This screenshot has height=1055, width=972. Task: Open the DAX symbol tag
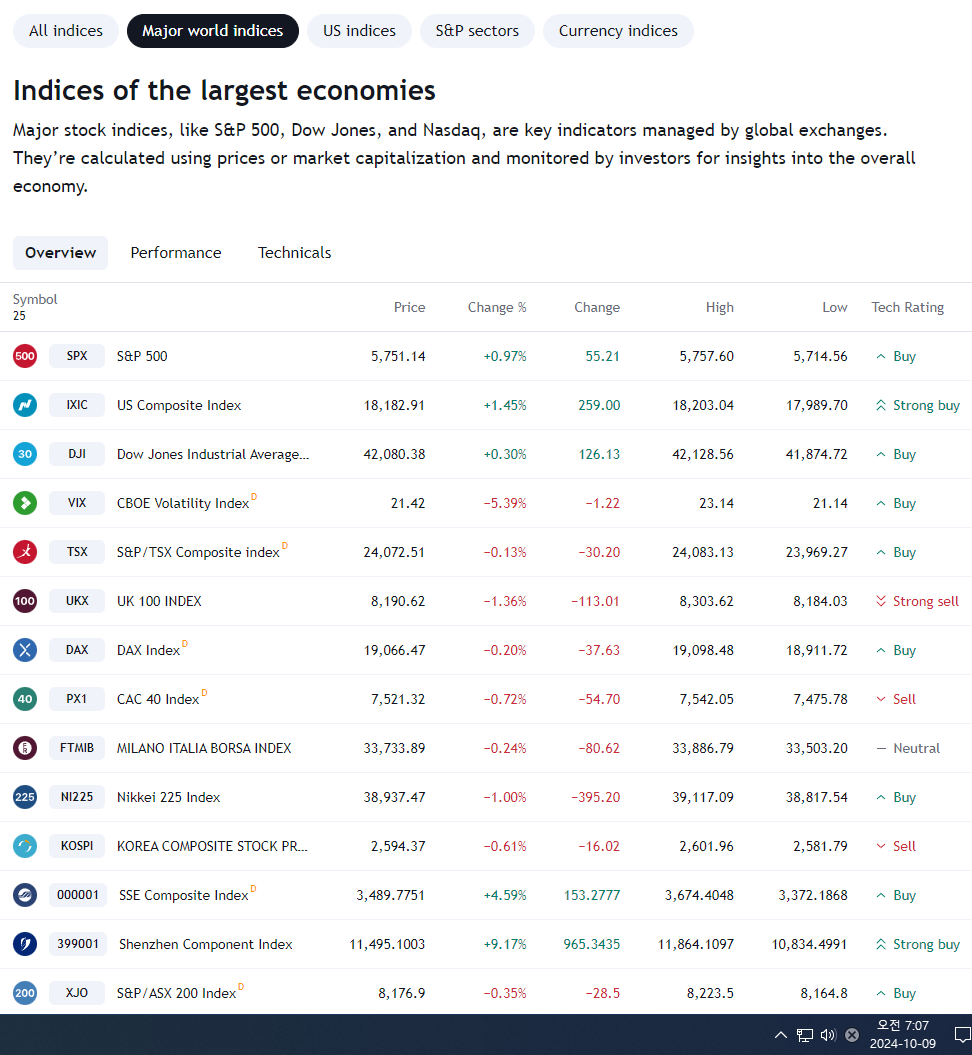click(x=77, y=650)
